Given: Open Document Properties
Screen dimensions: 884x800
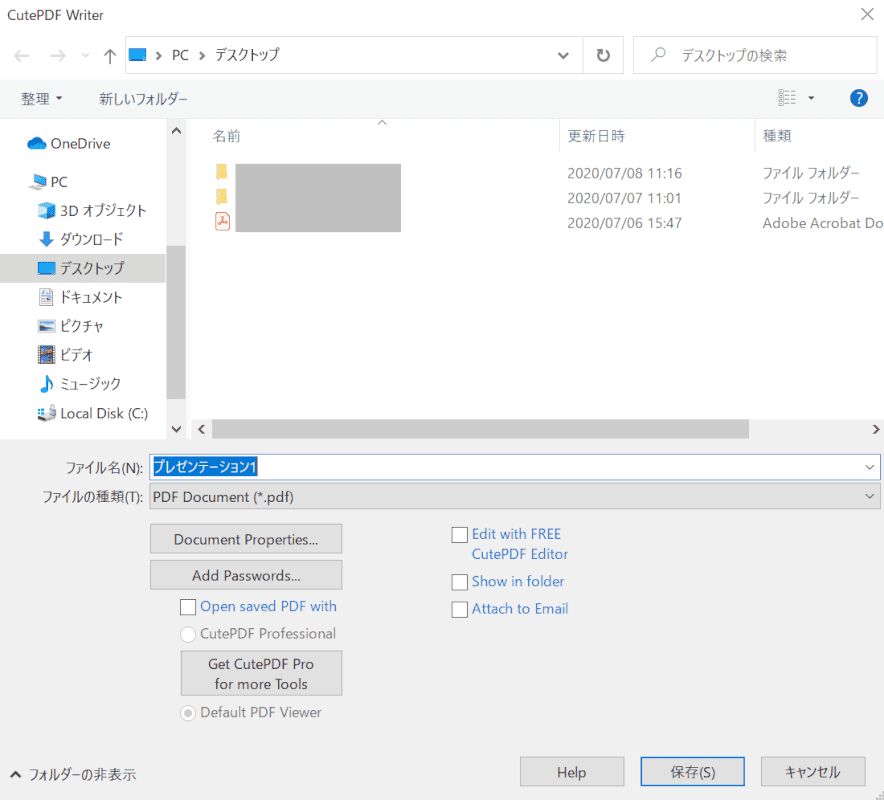Looking at the screenshot, I should click(x=246, y=539).
